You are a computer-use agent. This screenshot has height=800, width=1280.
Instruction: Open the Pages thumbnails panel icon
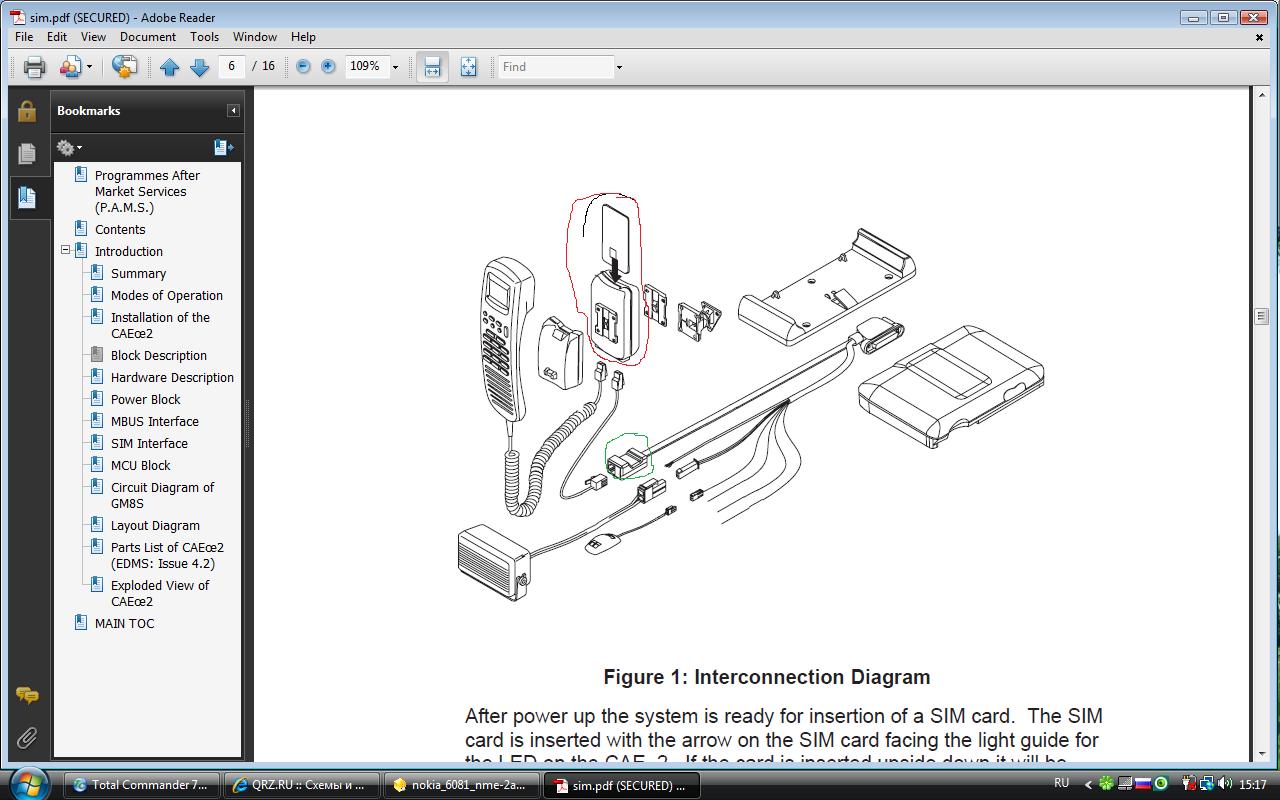point(27,153)
